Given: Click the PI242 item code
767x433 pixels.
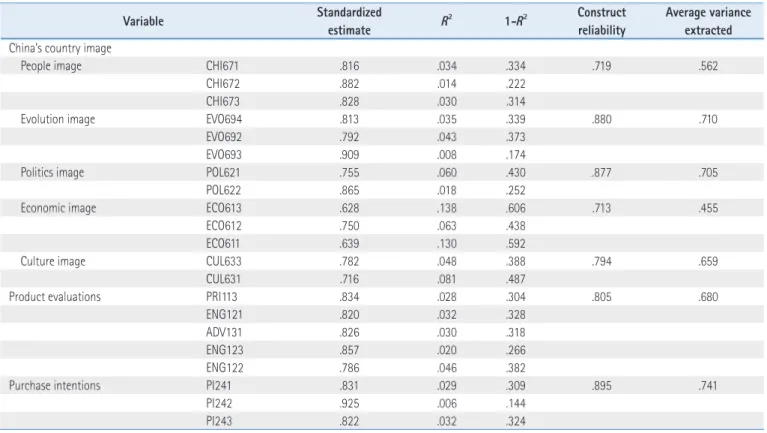Looking at the screenshot, I should point(219,404).
